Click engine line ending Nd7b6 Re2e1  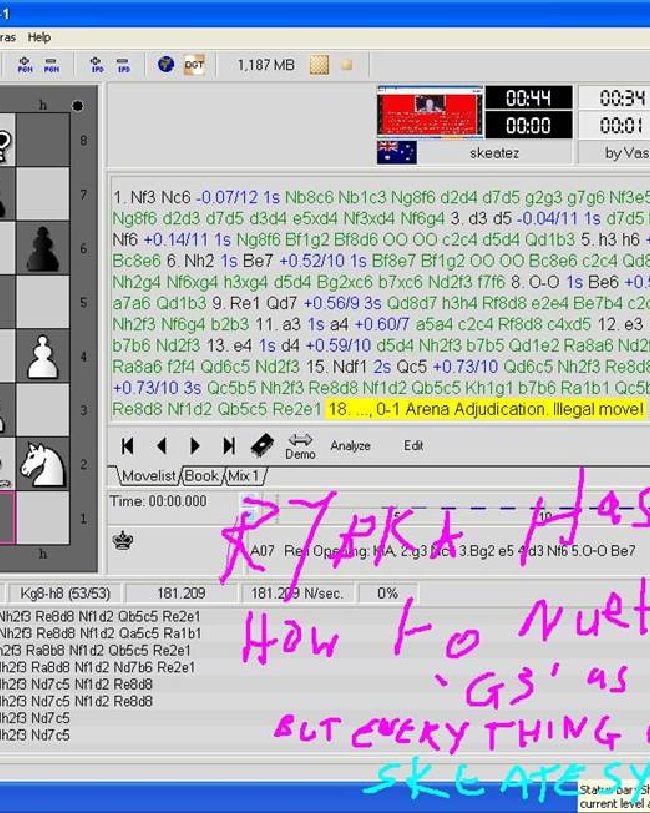coord(97,667)
